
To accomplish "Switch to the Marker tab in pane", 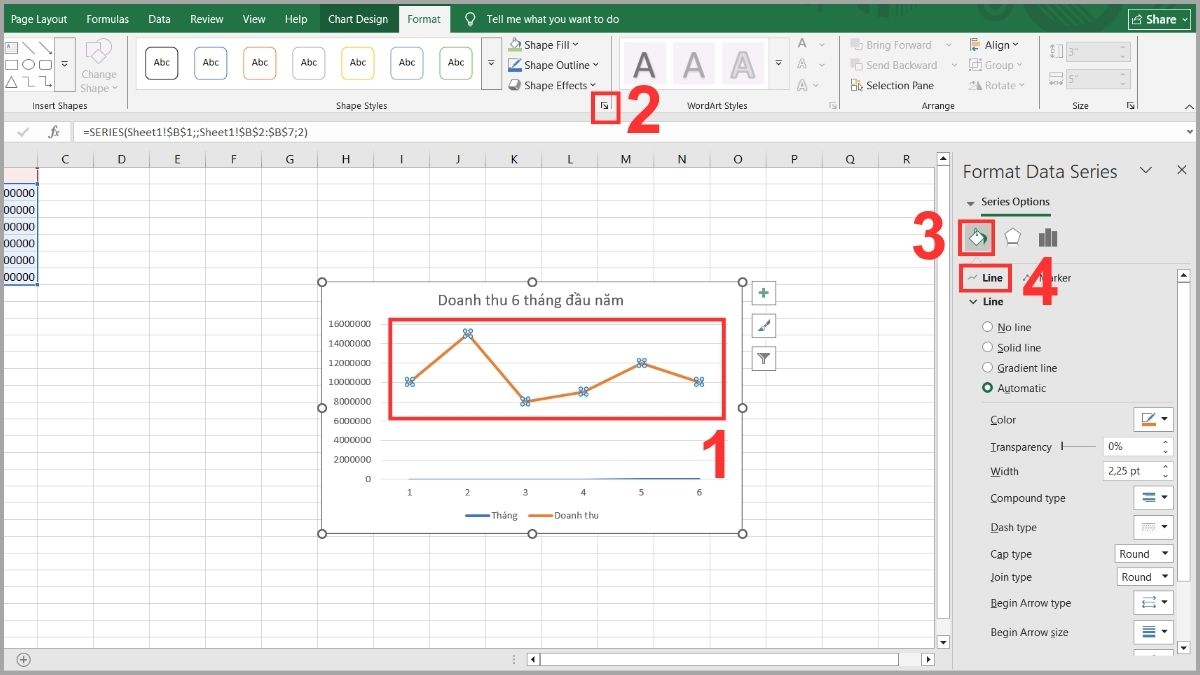I will coord(1047,278).
